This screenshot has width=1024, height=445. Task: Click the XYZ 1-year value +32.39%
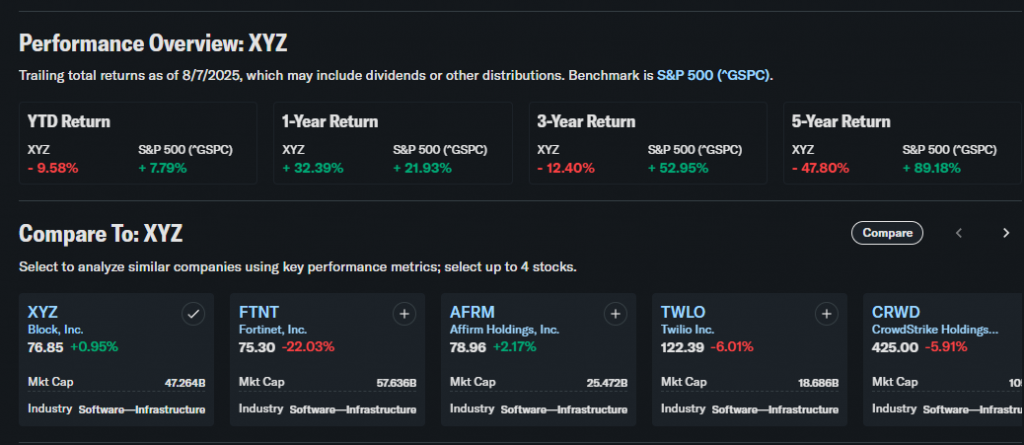coord(313,168)
